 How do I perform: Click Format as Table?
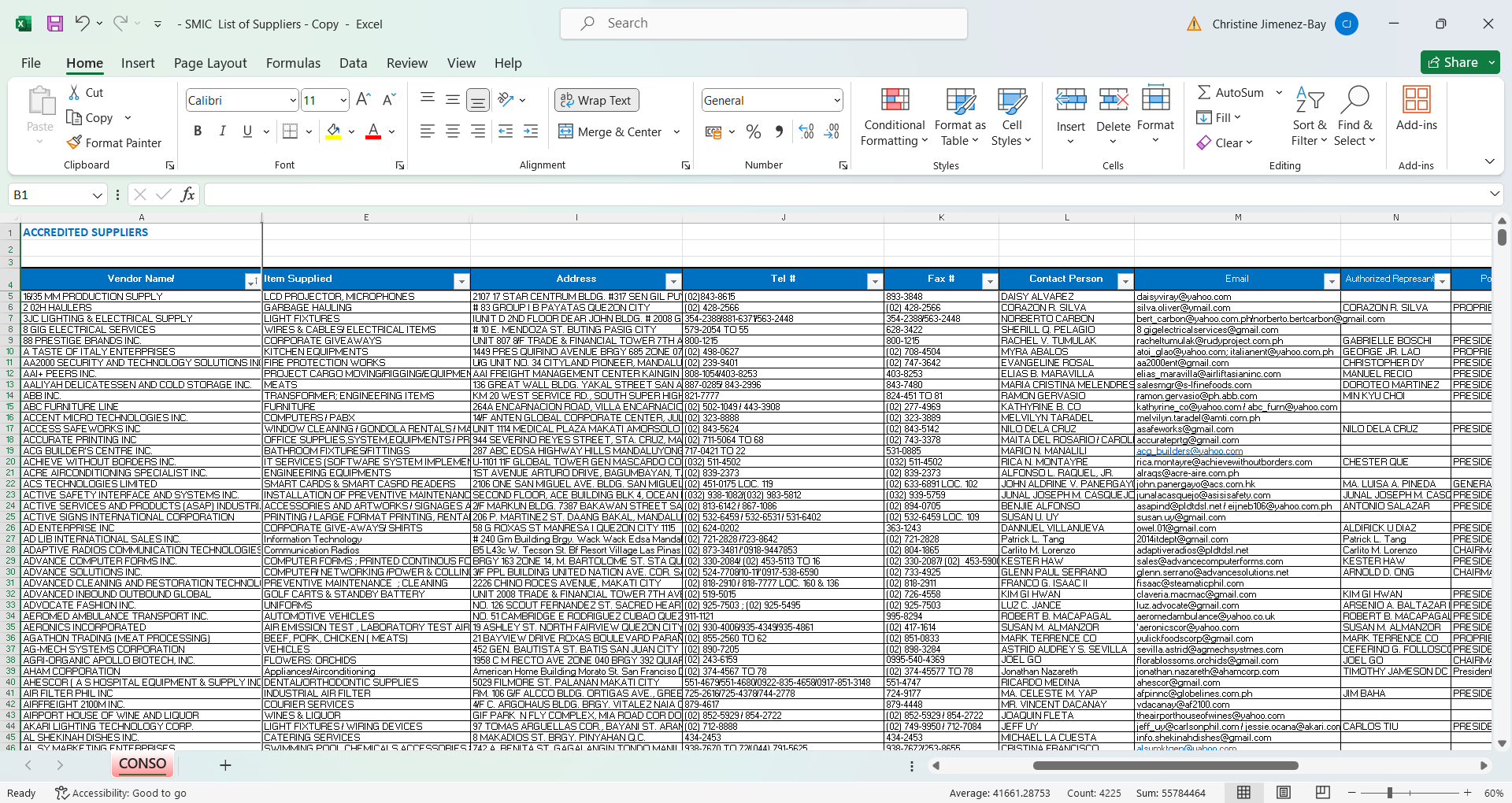[x=960, y=117]
